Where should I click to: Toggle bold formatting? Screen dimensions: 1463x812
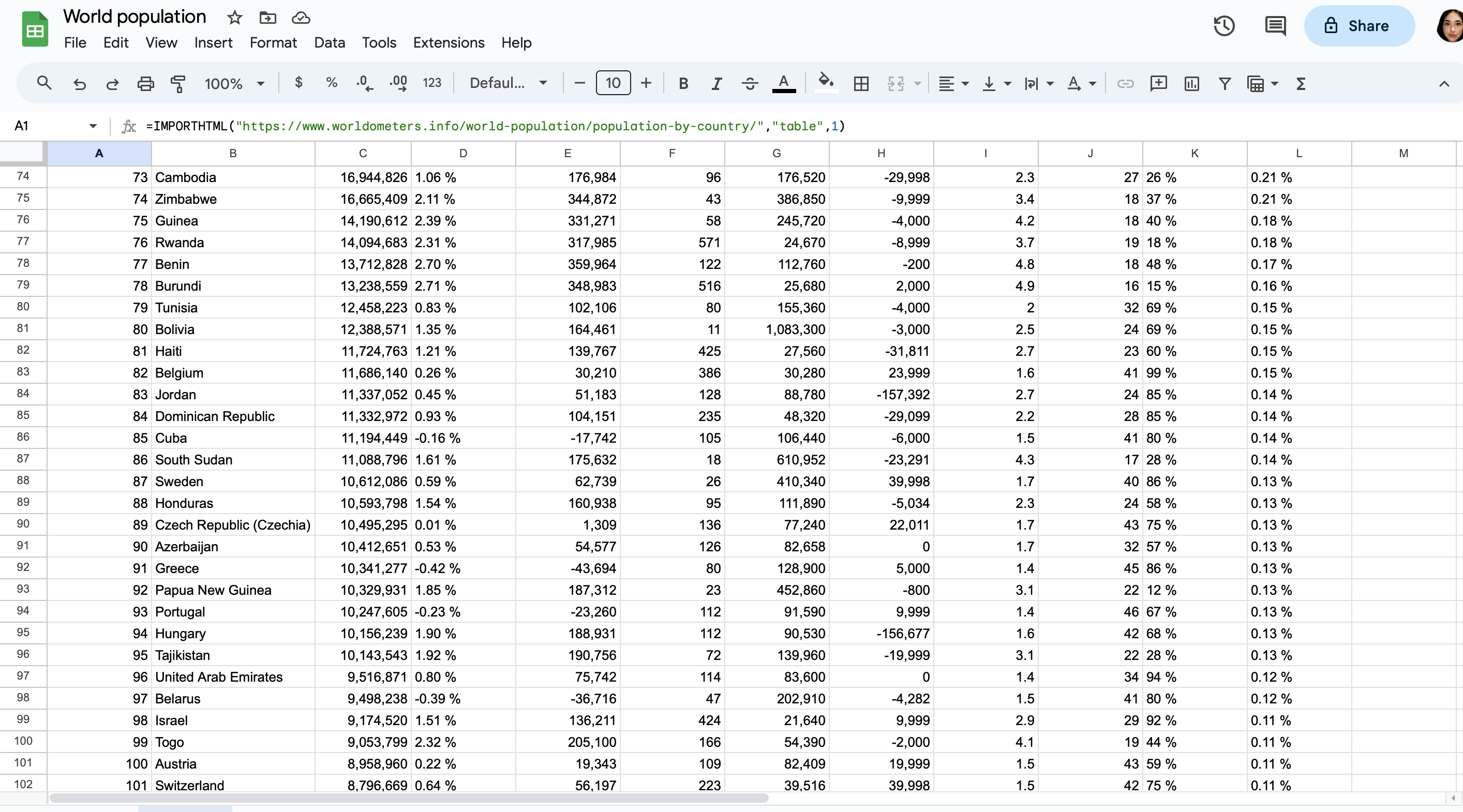click(683, 83)
